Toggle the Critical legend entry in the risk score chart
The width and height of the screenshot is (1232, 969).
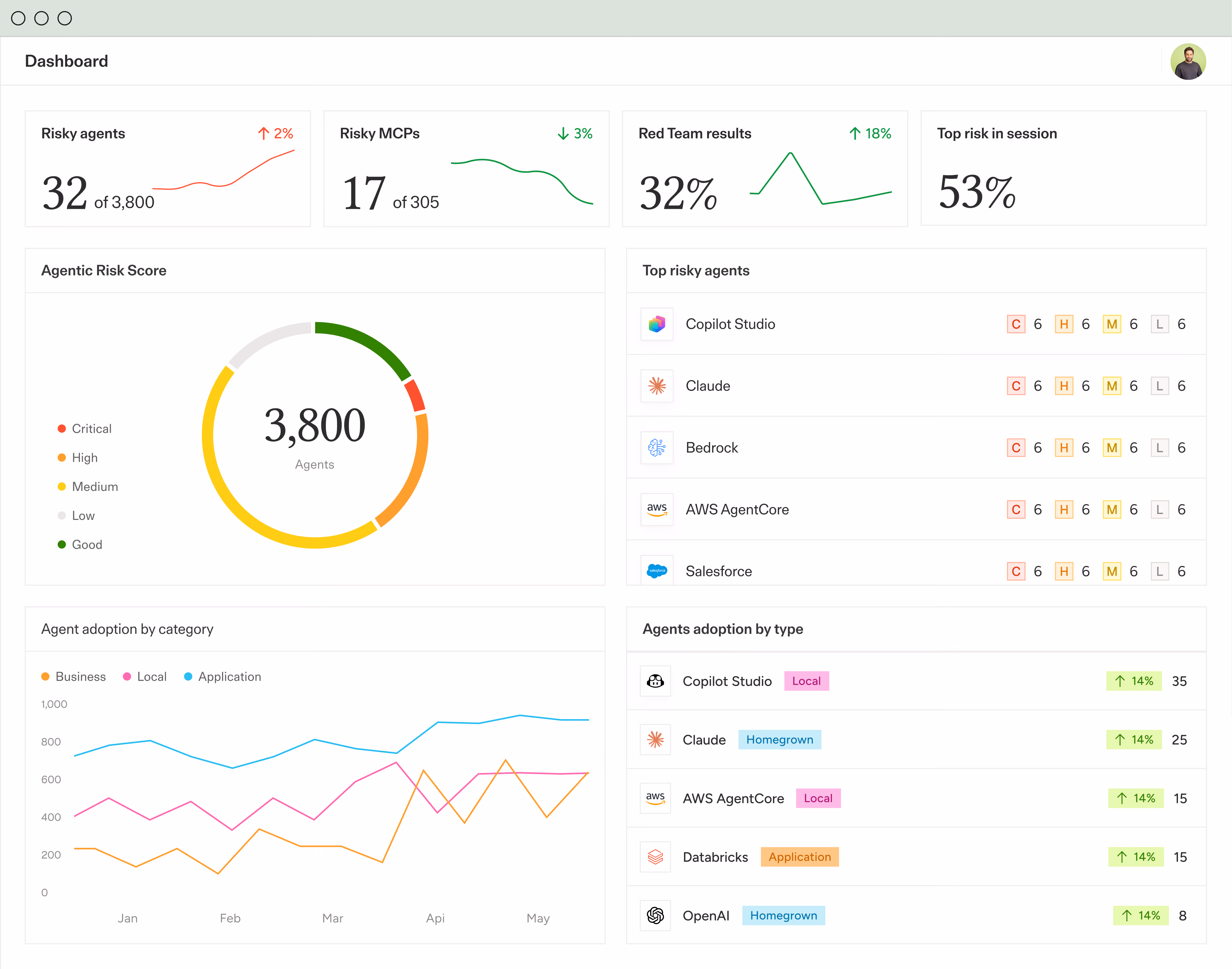point(84,428)
